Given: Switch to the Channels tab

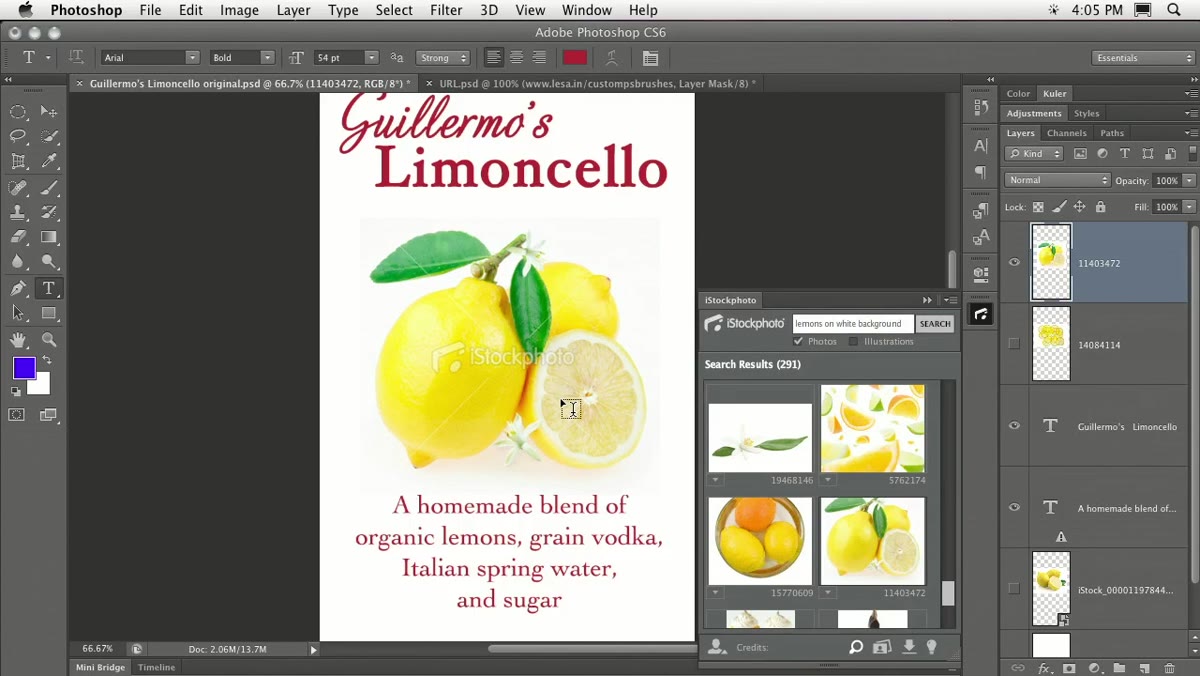Looking at the screenshot, I should click(1067, 133).
